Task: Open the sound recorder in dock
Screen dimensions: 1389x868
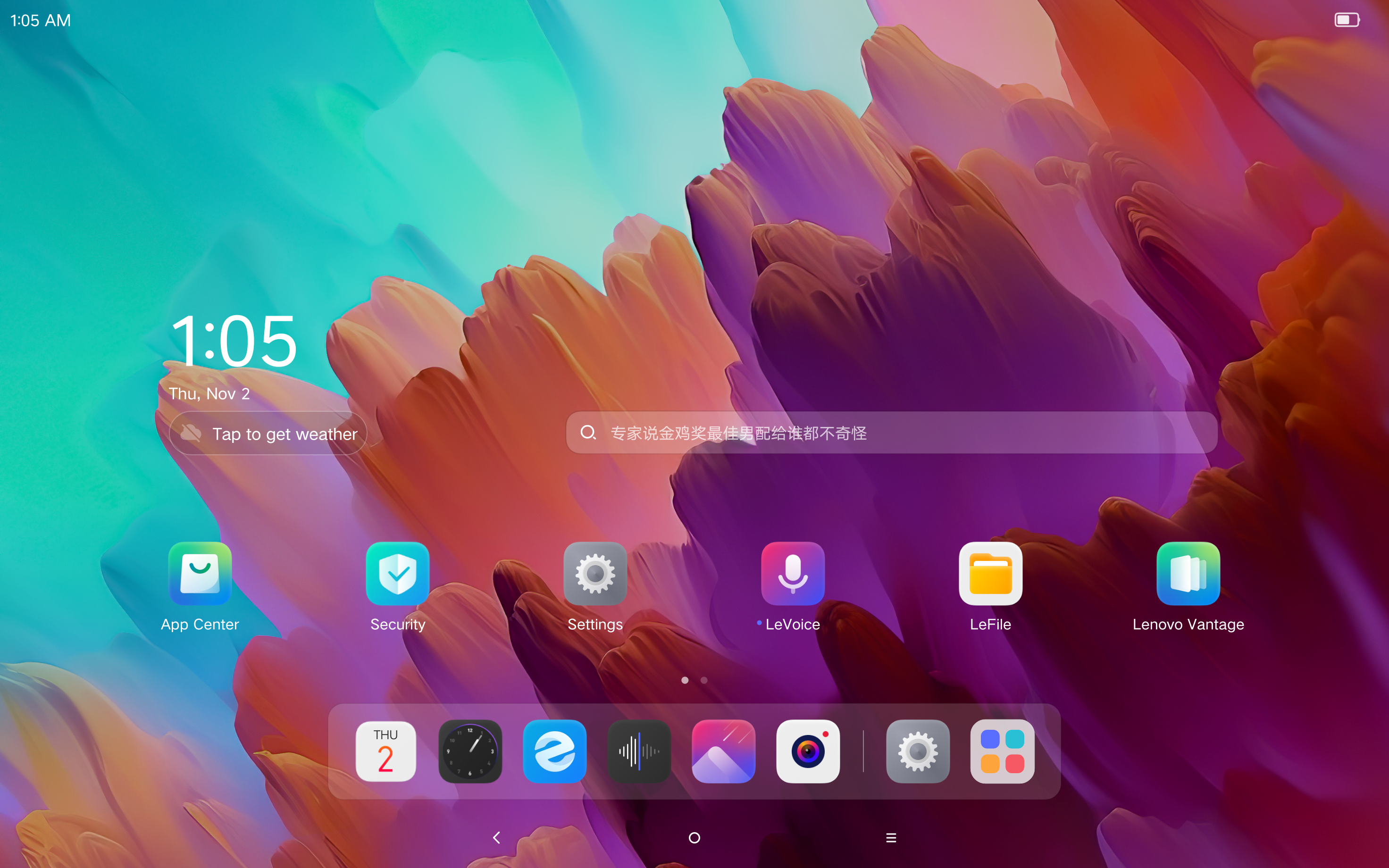Action: pos(639,751)
